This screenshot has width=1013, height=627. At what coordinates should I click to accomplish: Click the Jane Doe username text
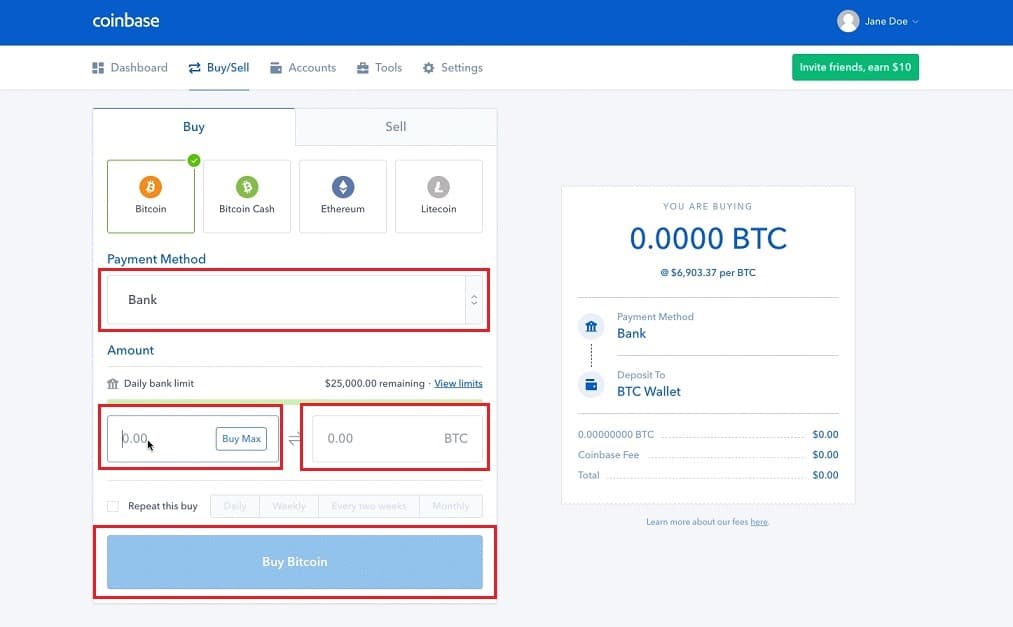(886, 21)
